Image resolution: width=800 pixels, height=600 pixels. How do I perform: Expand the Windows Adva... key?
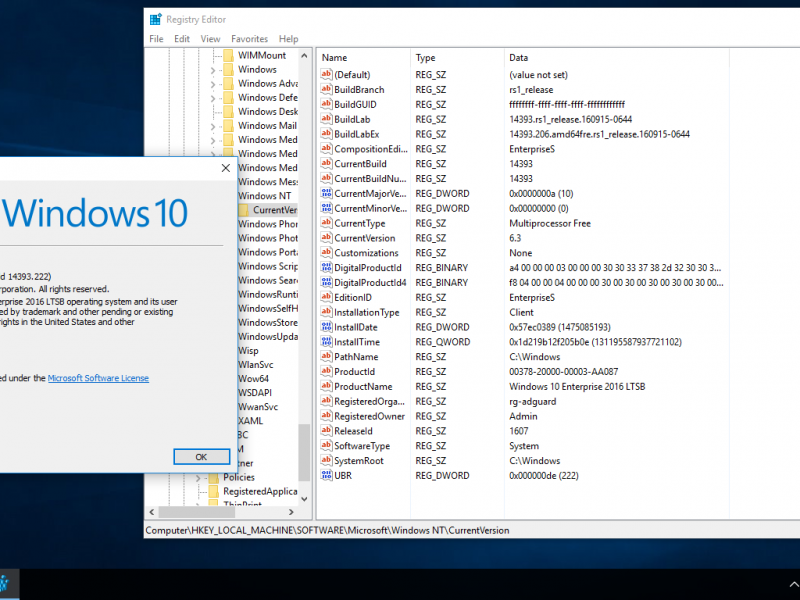pos(213,84)
